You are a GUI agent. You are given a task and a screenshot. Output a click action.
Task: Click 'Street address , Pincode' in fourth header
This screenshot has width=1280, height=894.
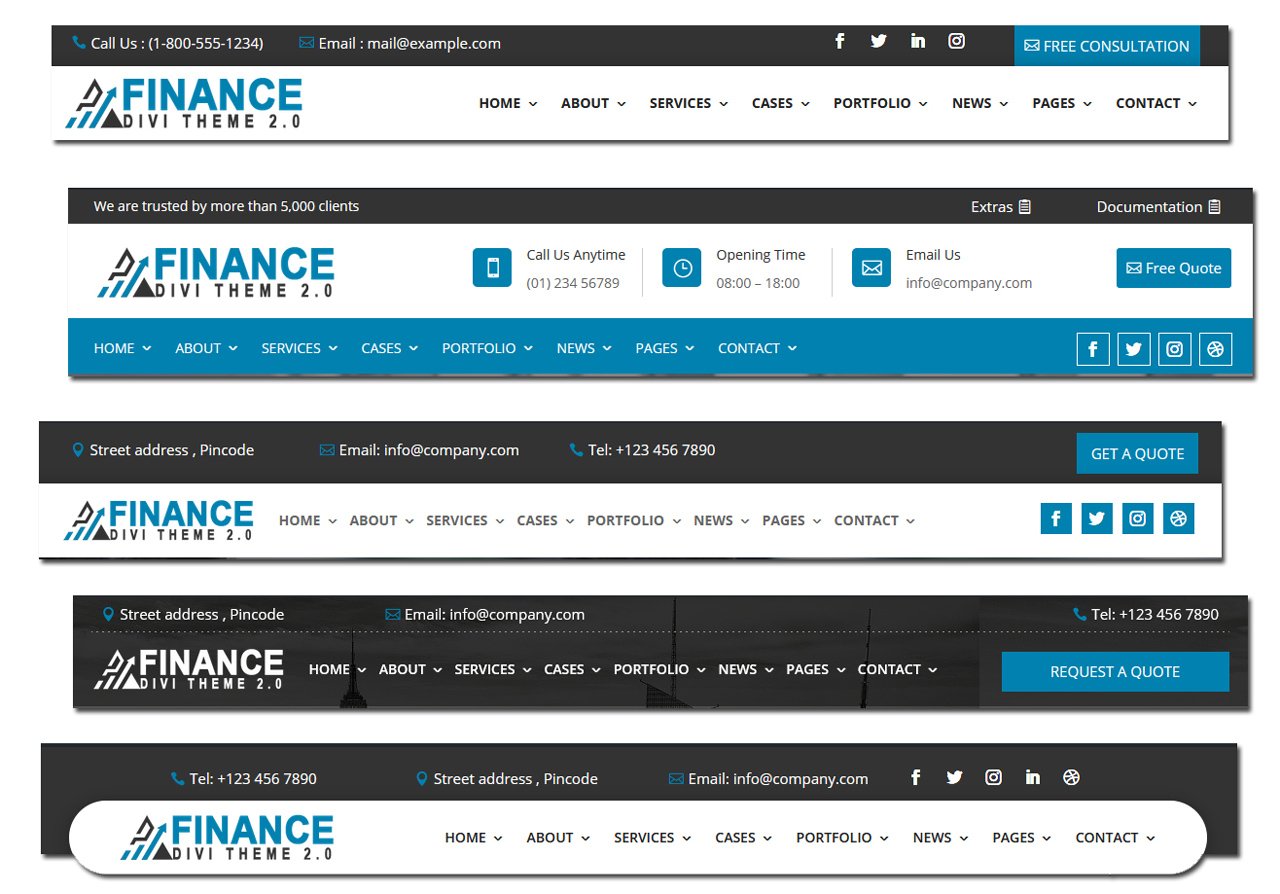[x=202, y=614]
